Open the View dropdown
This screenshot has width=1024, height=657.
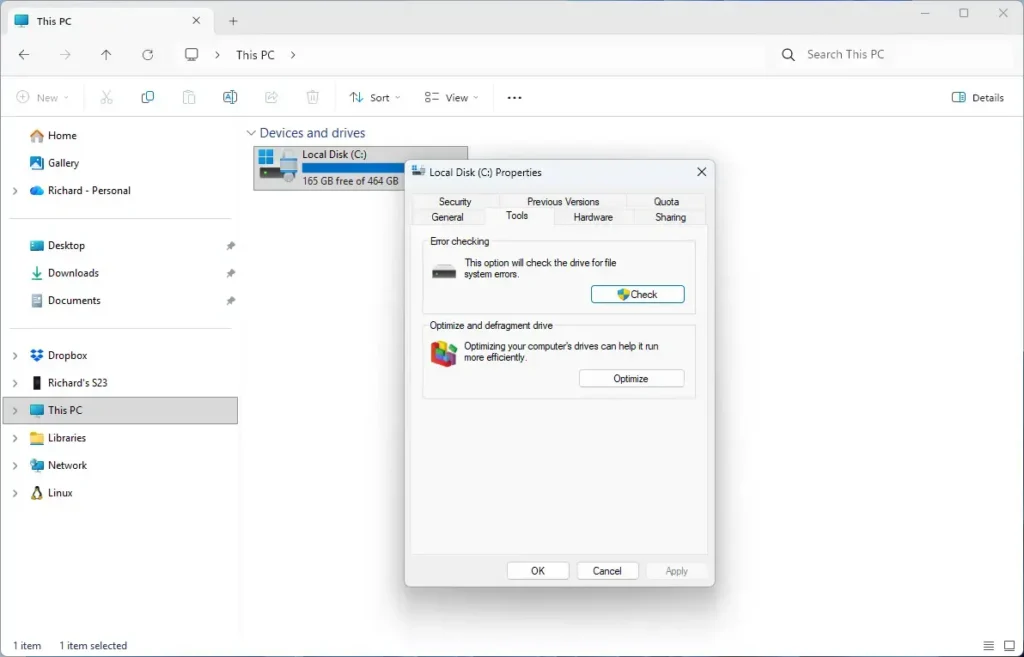click(x=451, y=97)
